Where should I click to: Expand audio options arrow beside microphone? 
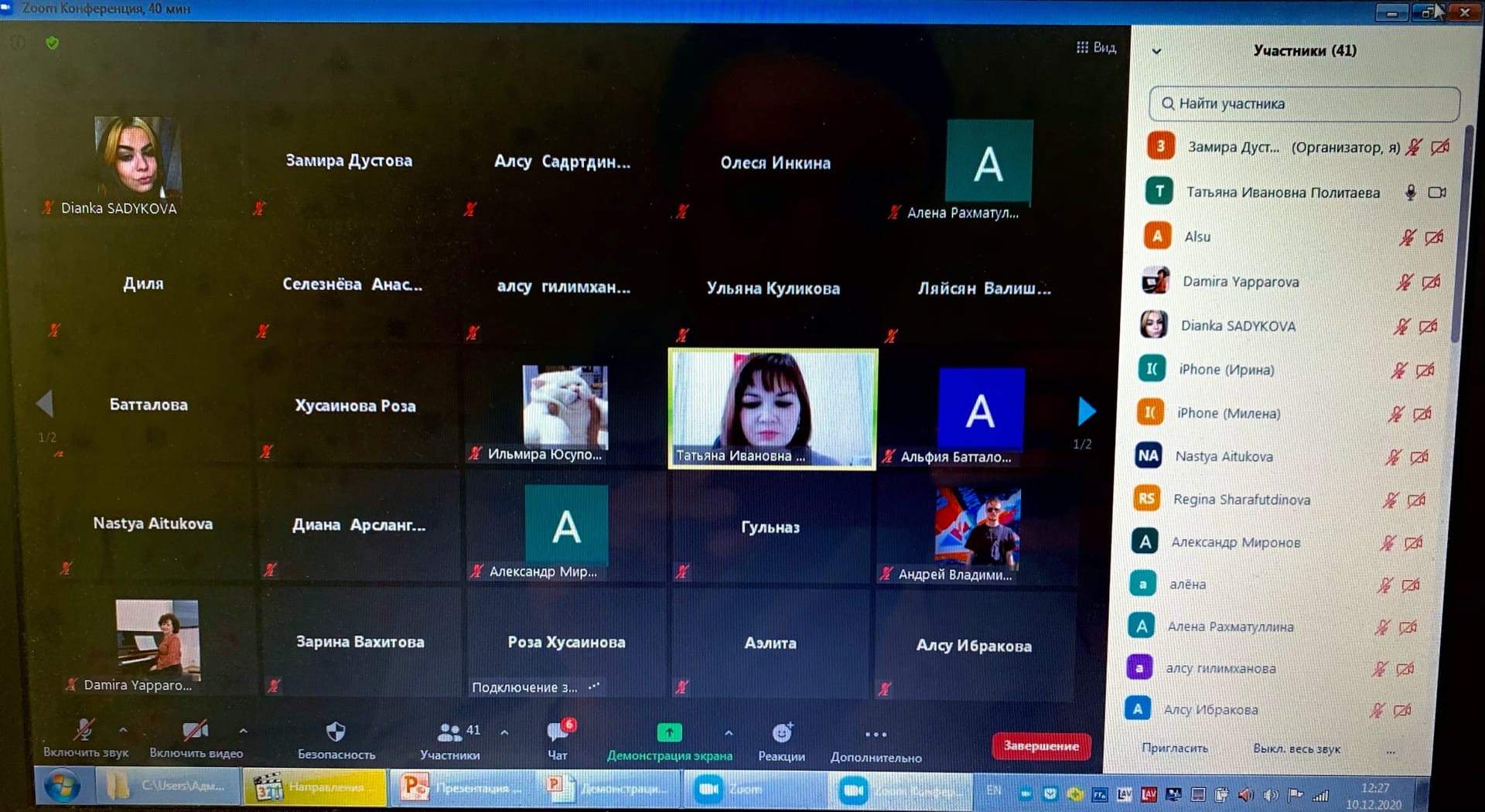[x=123, y=729]
